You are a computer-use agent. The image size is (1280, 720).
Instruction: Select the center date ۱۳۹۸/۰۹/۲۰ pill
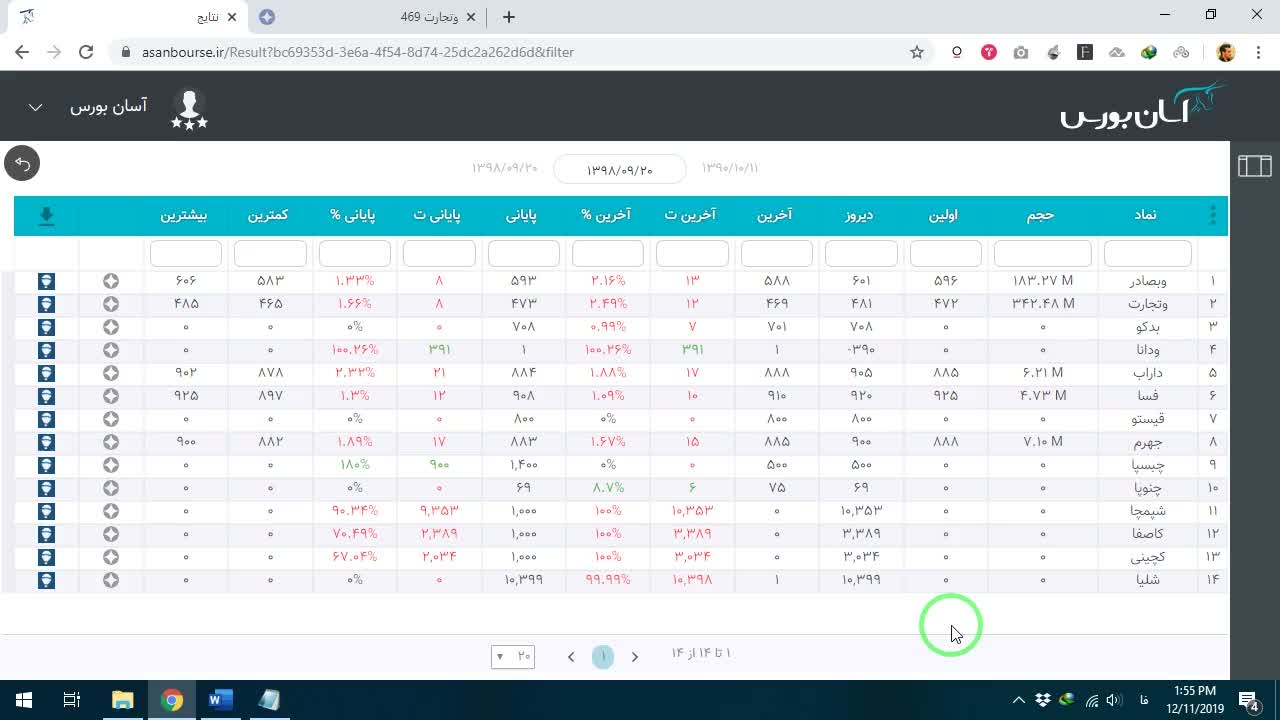[x=620, y=170]
